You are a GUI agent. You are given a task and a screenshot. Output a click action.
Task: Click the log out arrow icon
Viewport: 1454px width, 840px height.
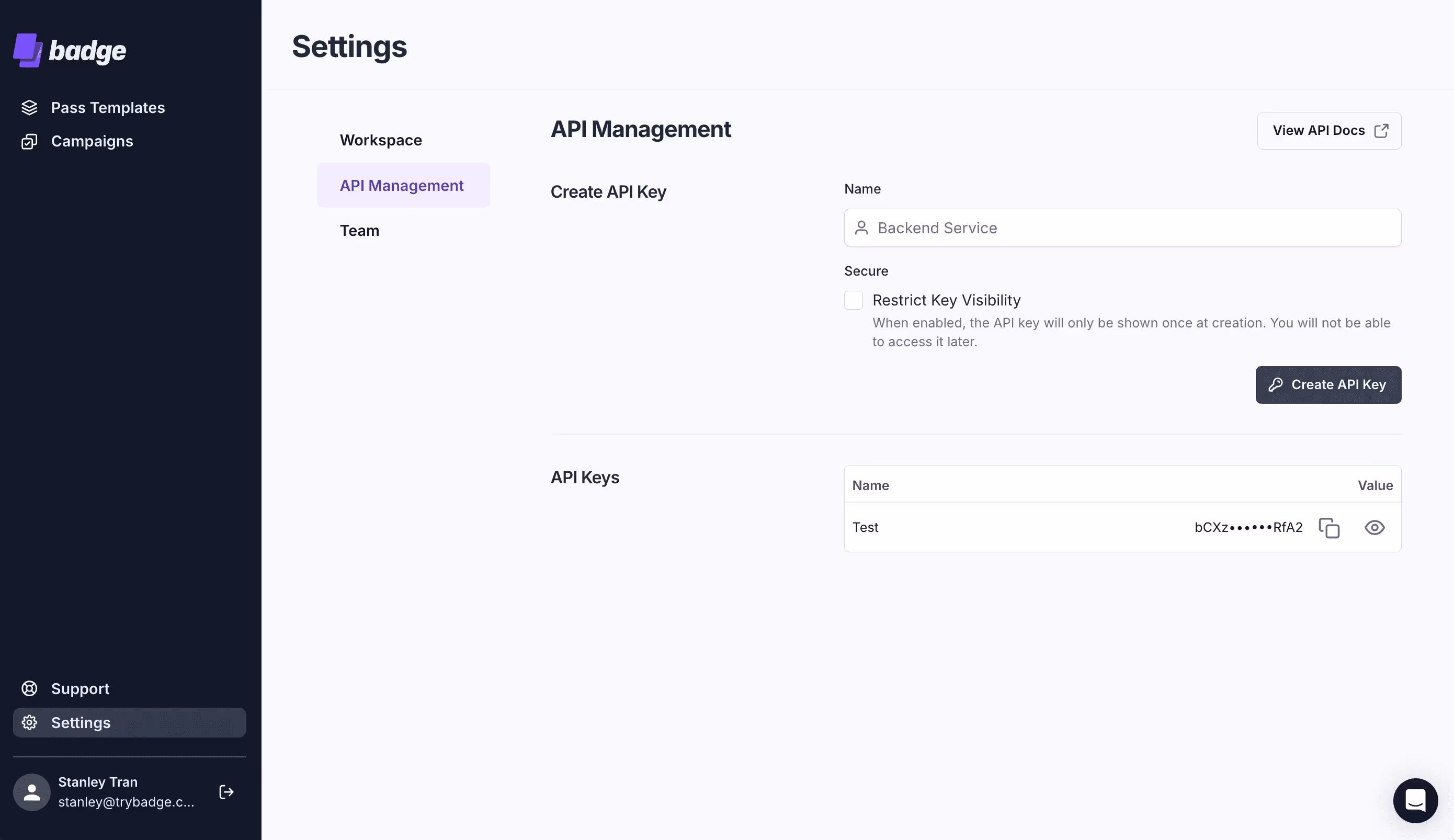[226, 791]
